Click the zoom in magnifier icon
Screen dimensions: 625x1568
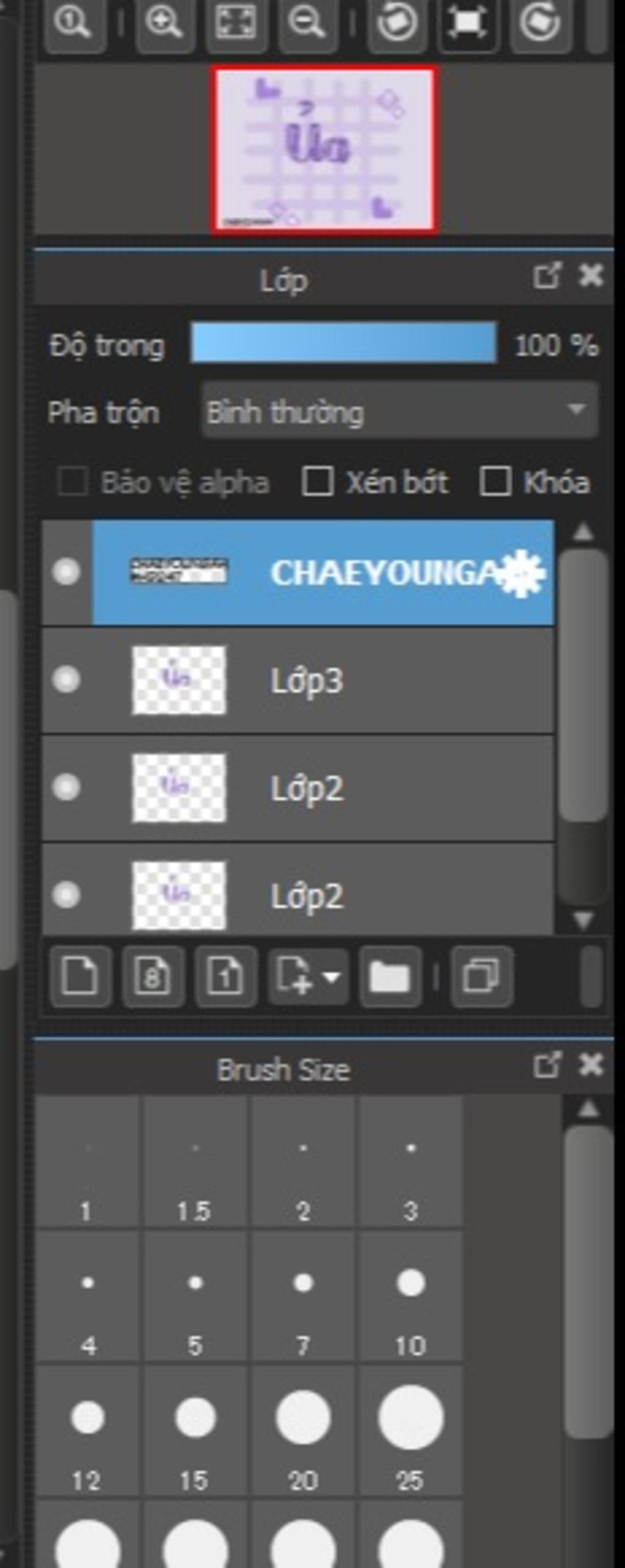[164, 23]
